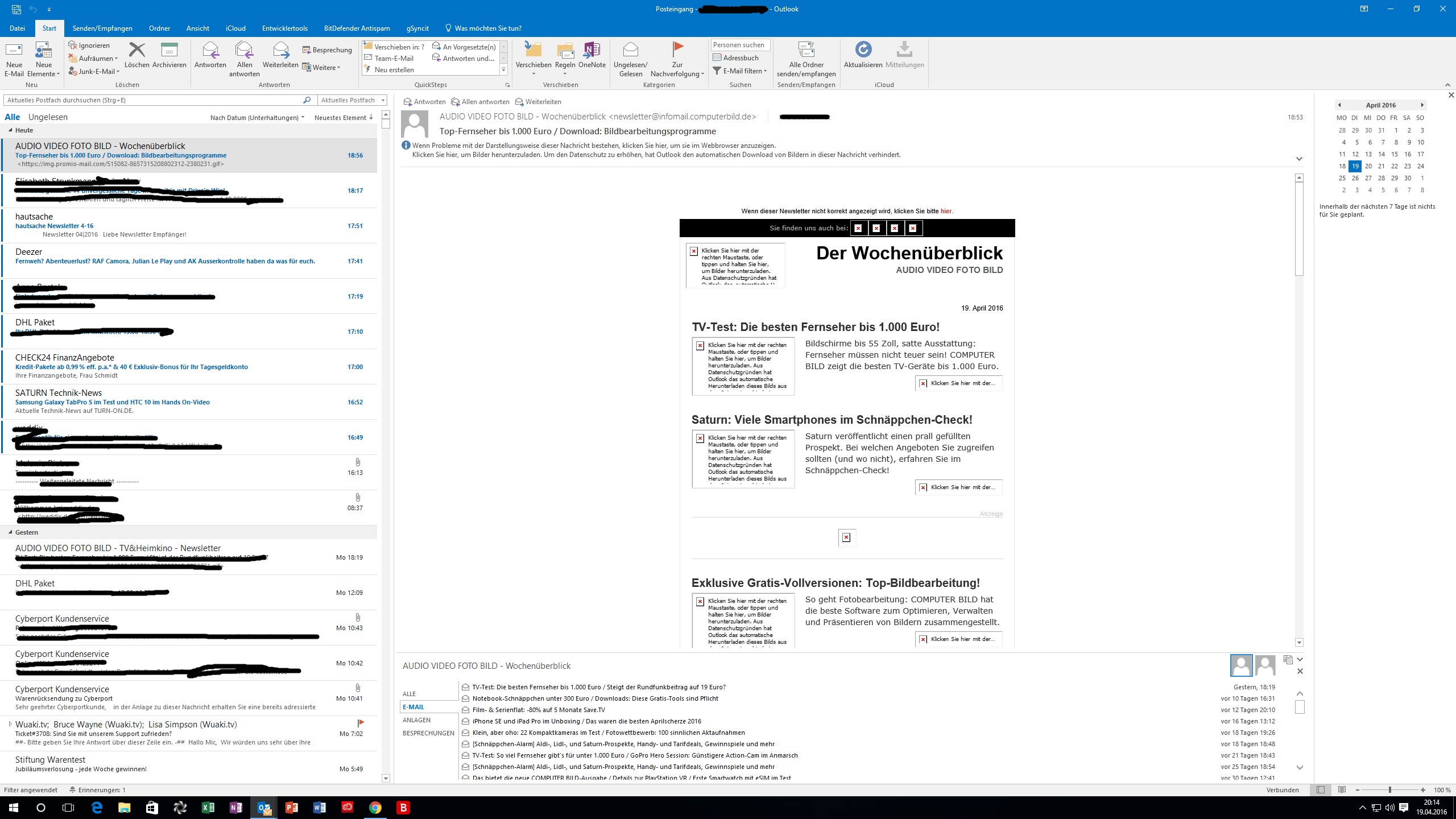This screenshot has height=819, width=1456.
Task: Click the Löschen delete icon
Action: point(136,51)
